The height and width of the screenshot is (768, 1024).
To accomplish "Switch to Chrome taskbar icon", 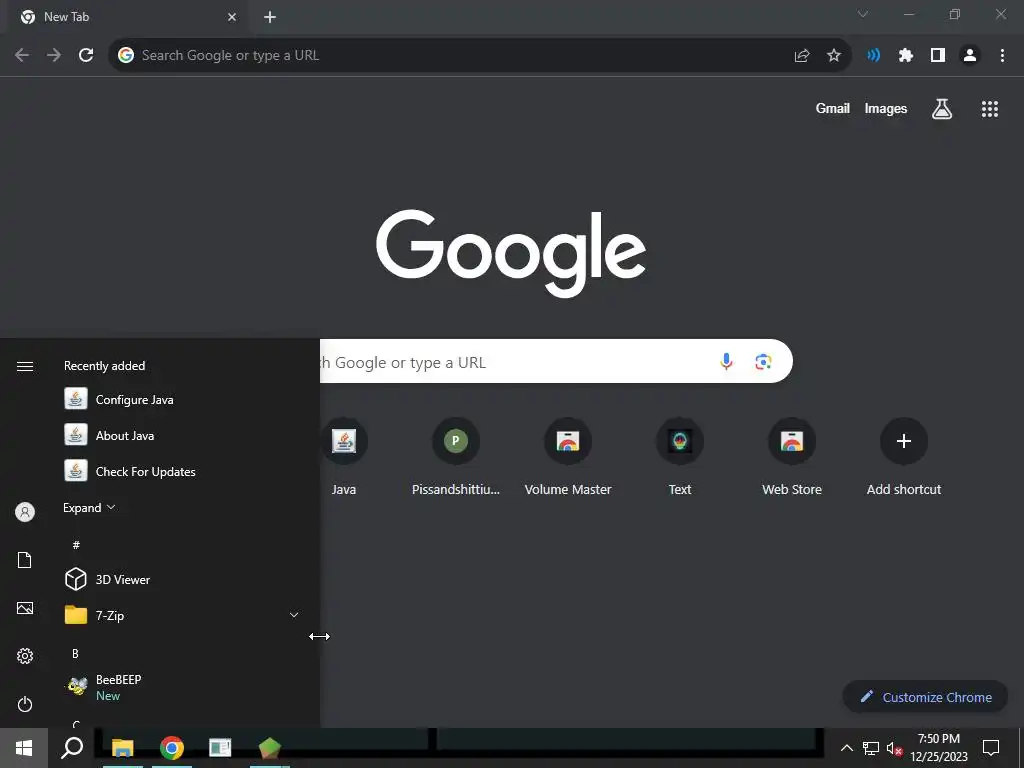I will pos(172,748).
